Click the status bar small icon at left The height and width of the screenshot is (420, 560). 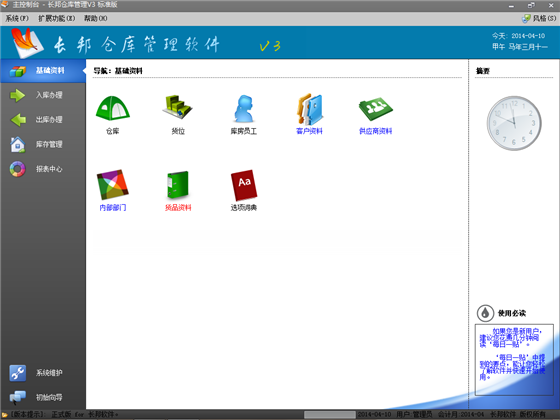point(5,415)
